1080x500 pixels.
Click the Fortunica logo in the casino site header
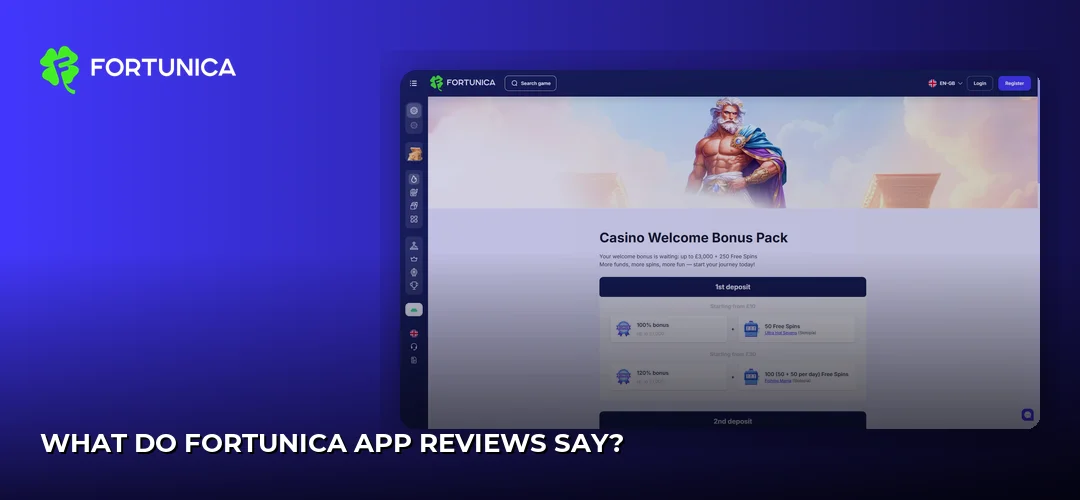pyautogui.click(x=463, y=83)
